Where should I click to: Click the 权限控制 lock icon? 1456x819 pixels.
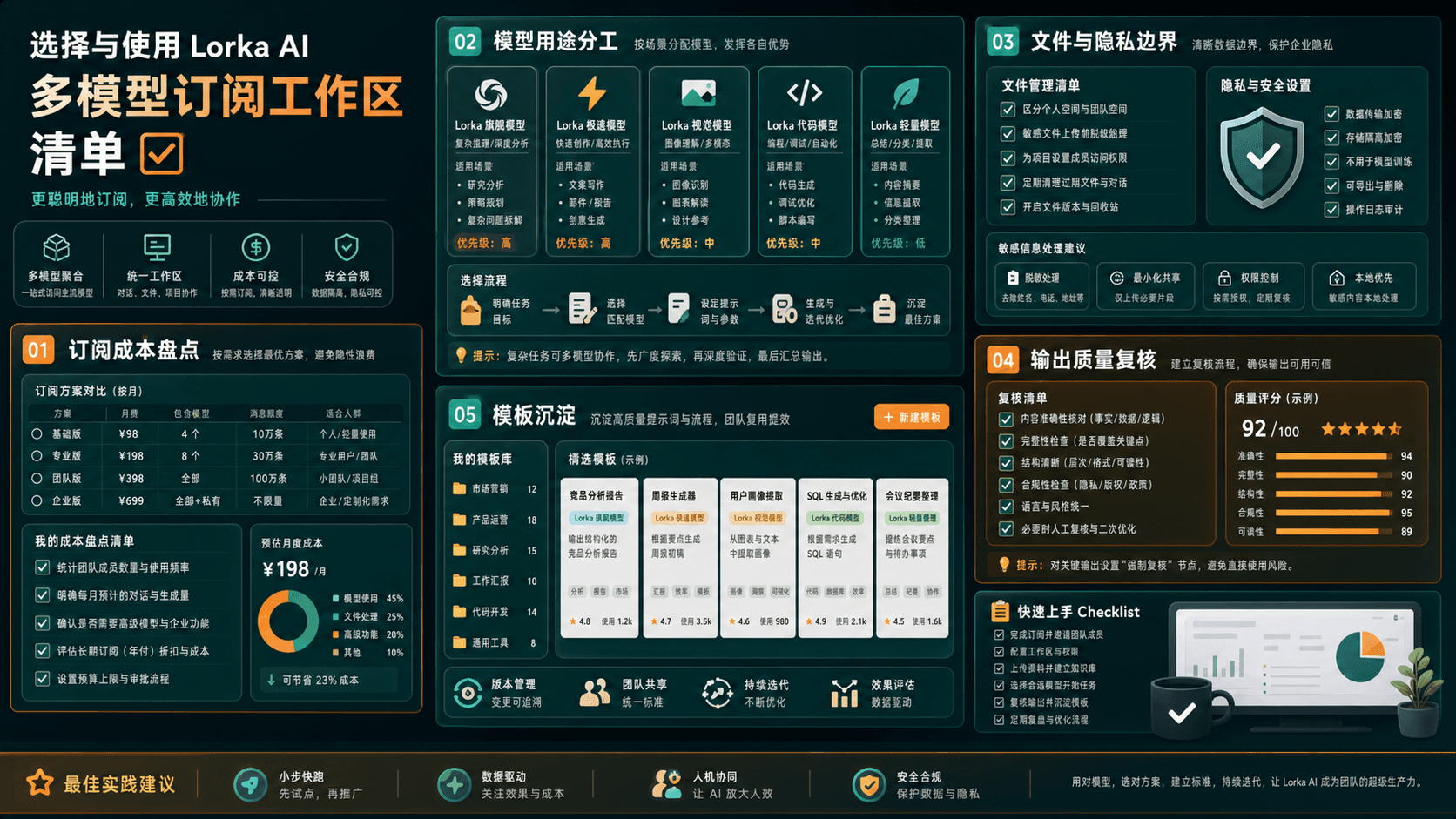coord(1224,278)
